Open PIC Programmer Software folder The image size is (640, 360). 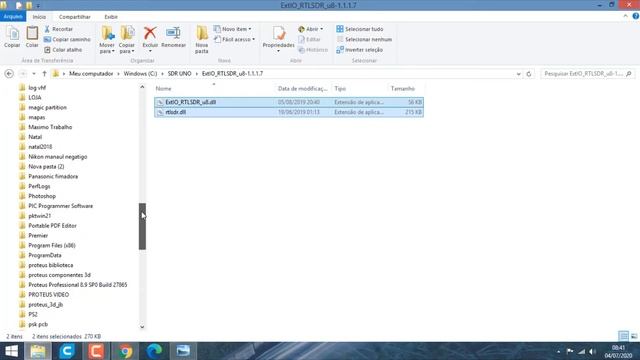pyautogui.click(x=60, y=206)
